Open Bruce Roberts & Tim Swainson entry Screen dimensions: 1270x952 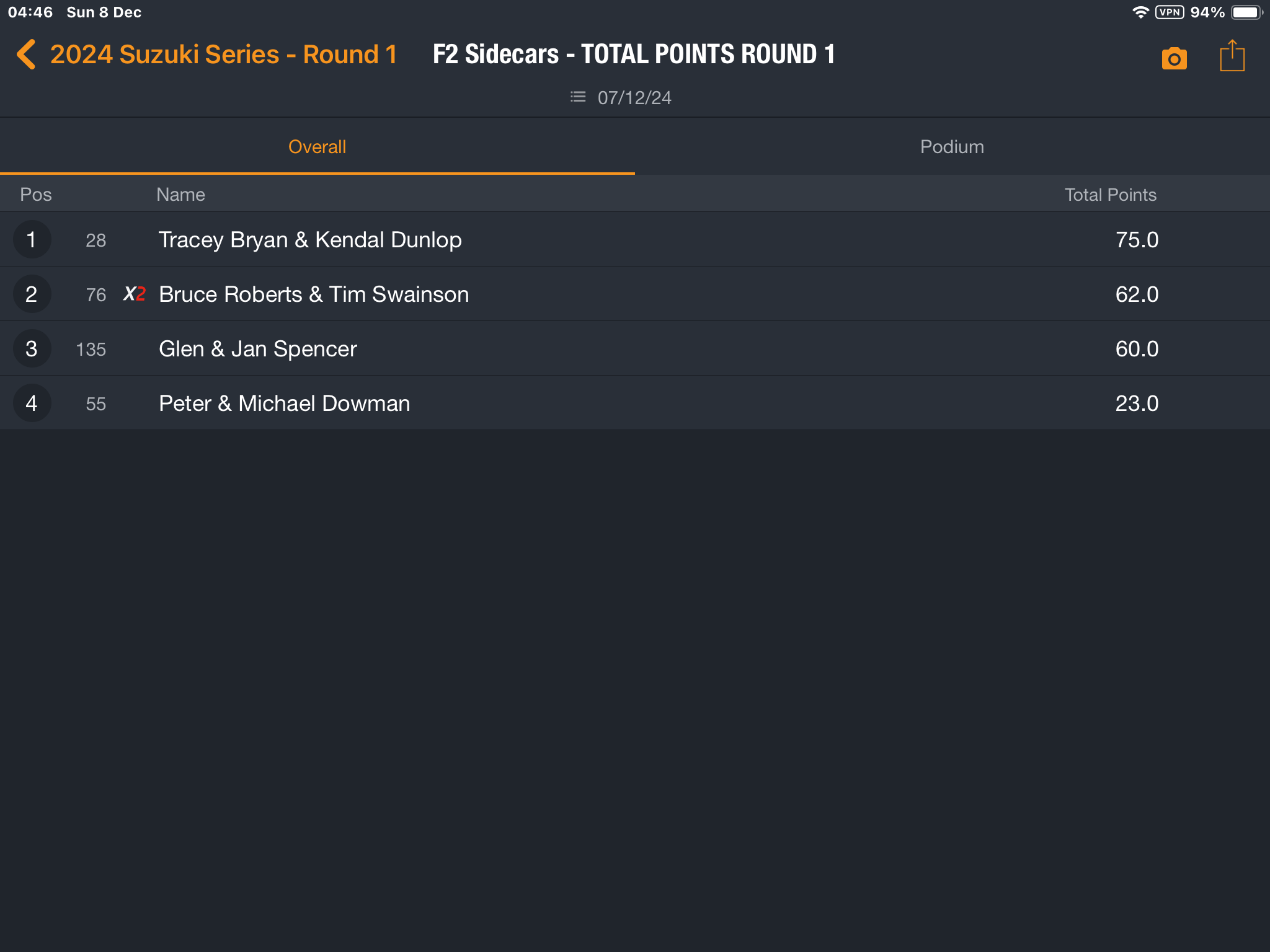[635, 294]
